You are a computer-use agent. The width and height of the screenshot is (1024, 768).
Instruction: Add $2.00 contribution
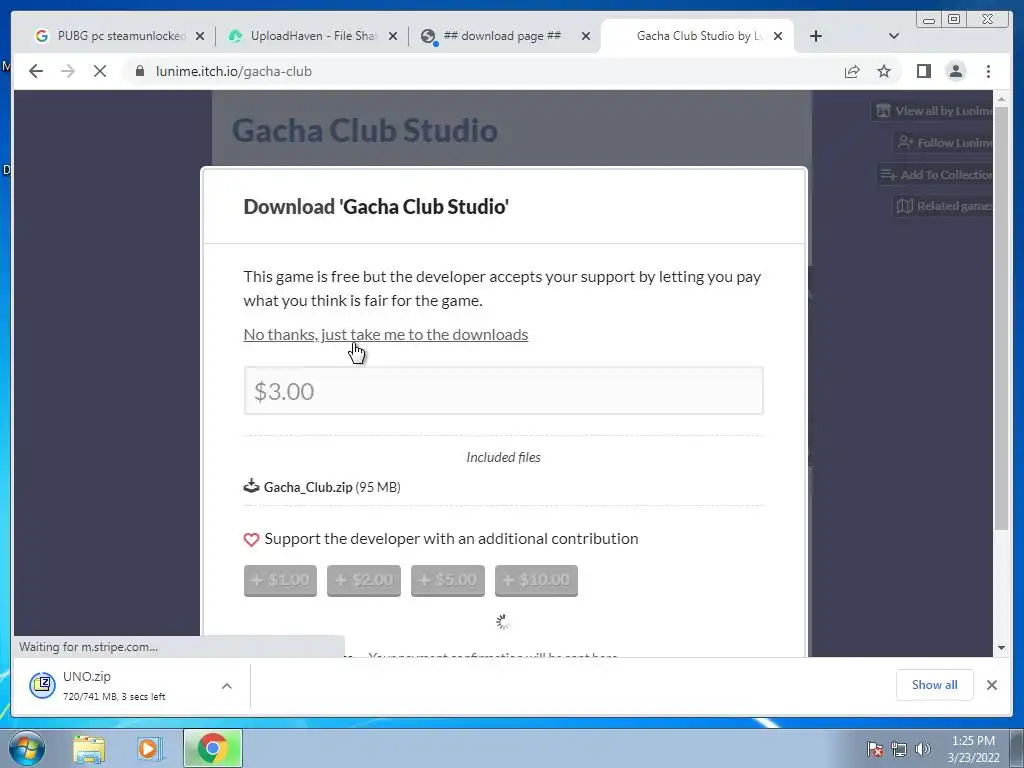[364, 581]
